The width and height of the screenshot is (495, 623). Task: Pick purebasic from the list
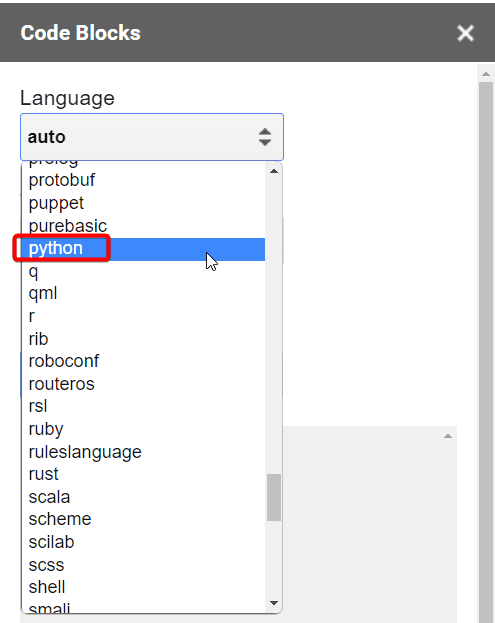click(x=143, y=226)
